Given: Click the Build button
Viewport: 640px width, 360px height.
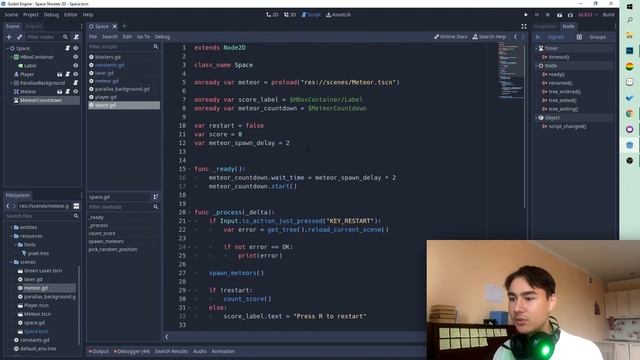Looking at the screenshot, I should tap(609, 15).
